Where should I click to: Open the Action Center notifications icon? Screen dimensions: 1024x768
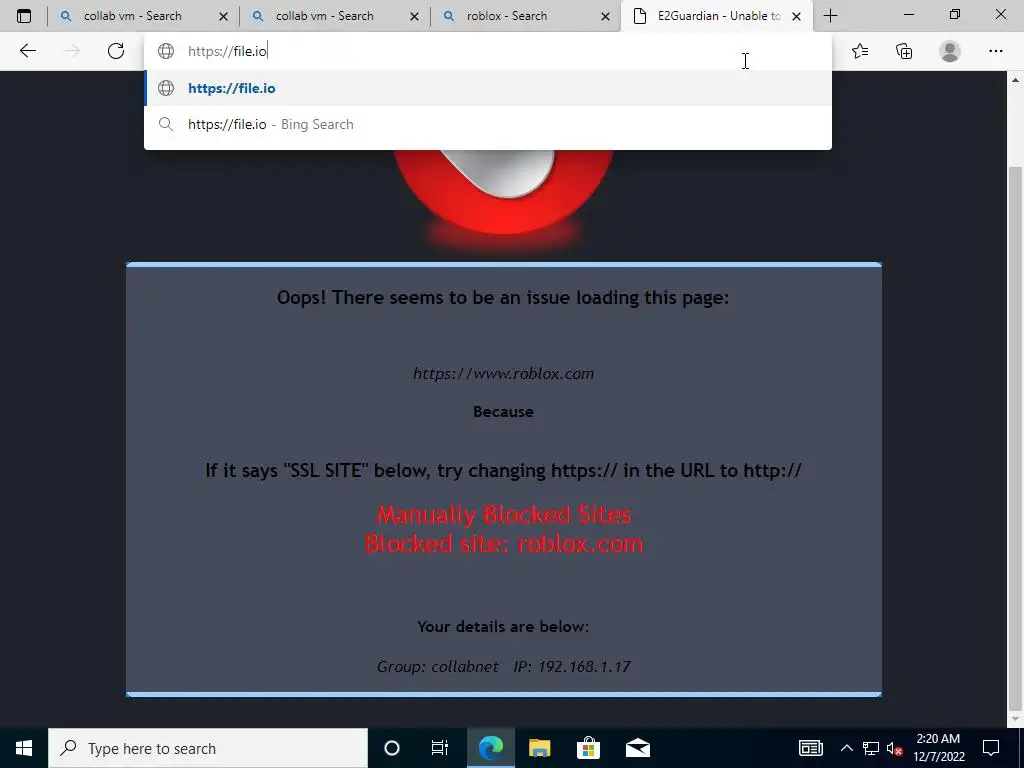991,748
